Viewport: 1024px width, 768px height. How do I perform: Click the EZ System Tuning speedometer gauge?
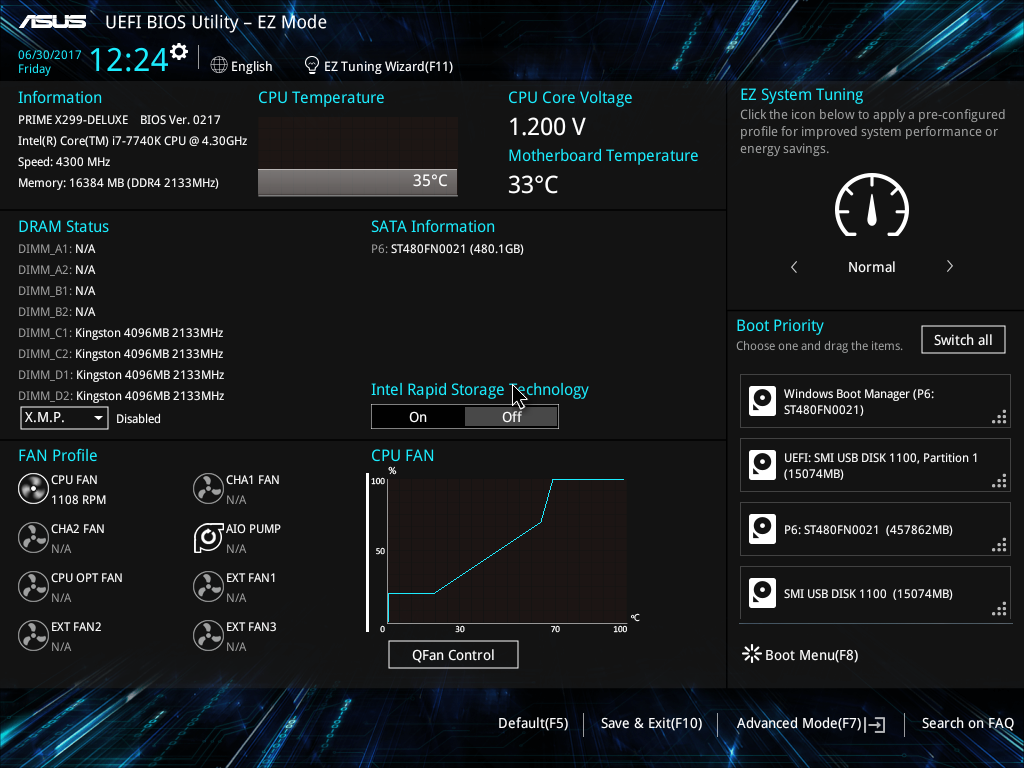(872, 204)
